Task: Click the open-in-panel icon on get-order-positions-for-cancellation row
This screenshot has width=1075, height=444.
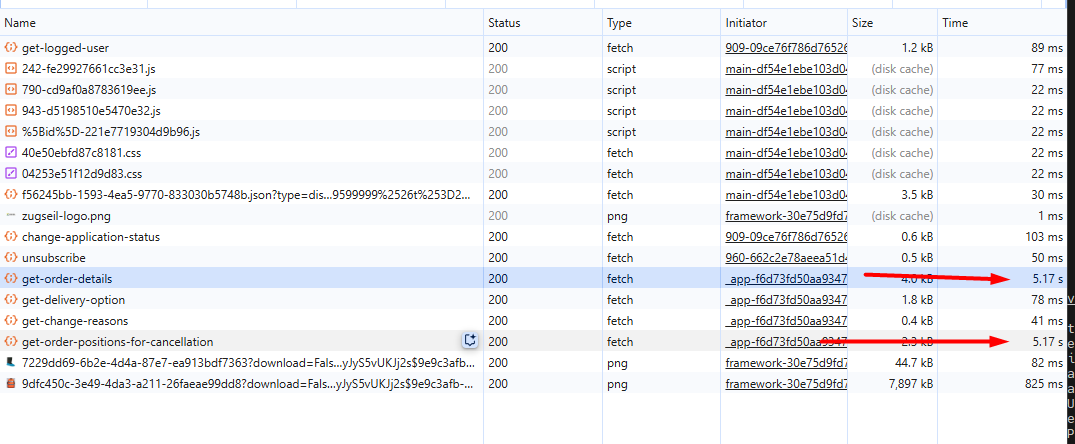Action: [468, 341]
